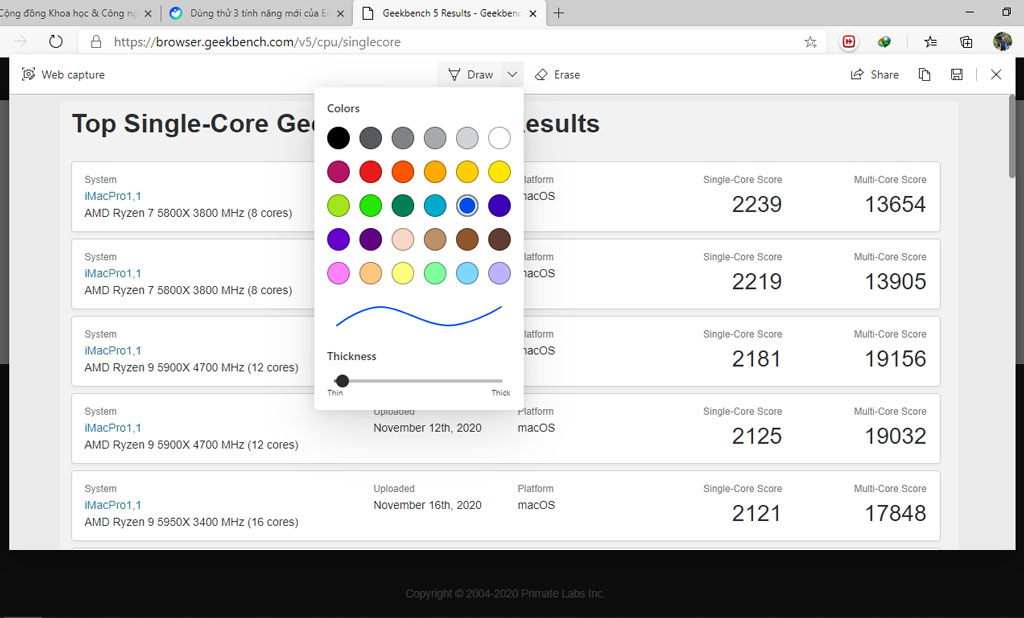
Task: Click the single-core score 2239
Action: pos(756,204)
